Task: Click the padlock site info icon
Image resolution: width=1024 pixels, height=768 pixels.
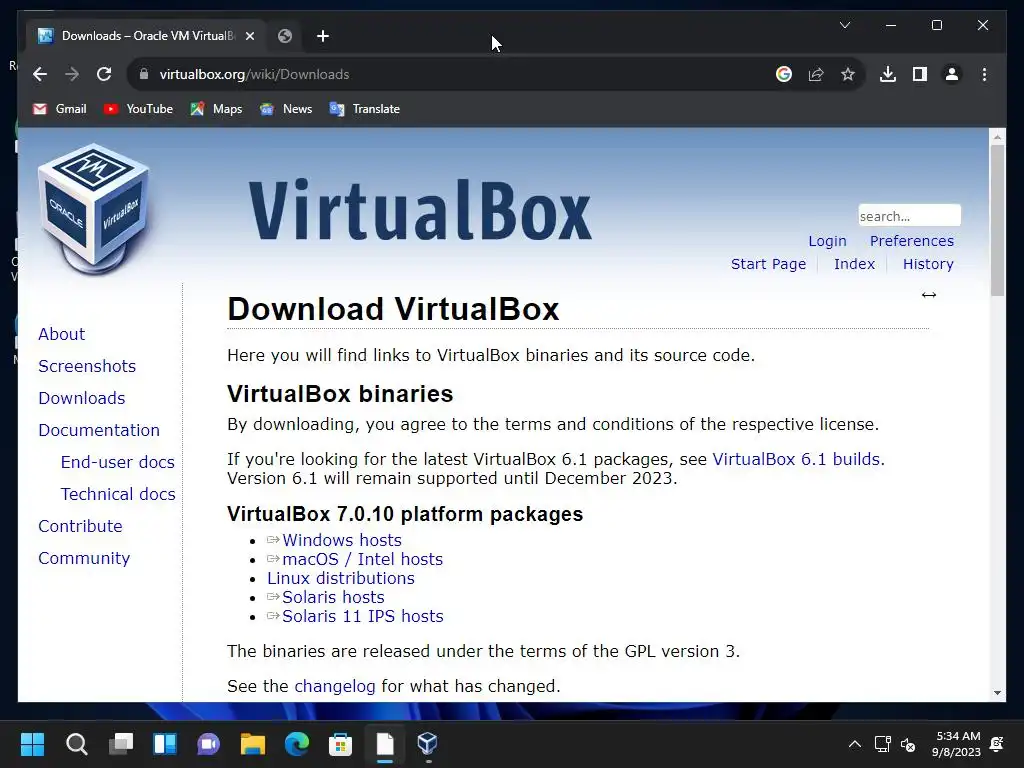Action: [144, 74]
